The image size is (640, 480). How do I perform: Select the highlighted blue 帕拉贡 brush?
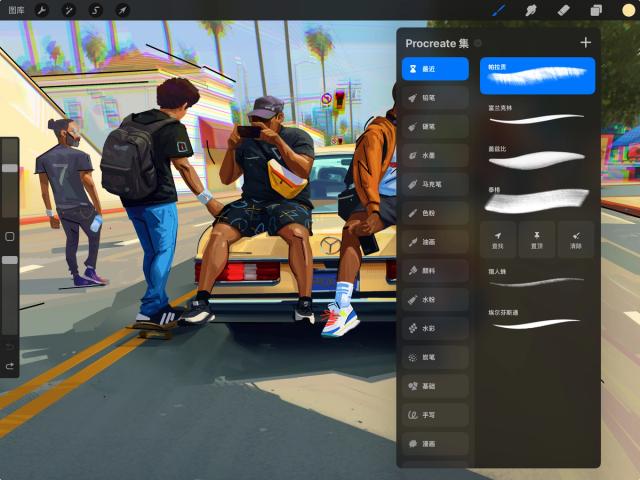(x=538, y=76)
